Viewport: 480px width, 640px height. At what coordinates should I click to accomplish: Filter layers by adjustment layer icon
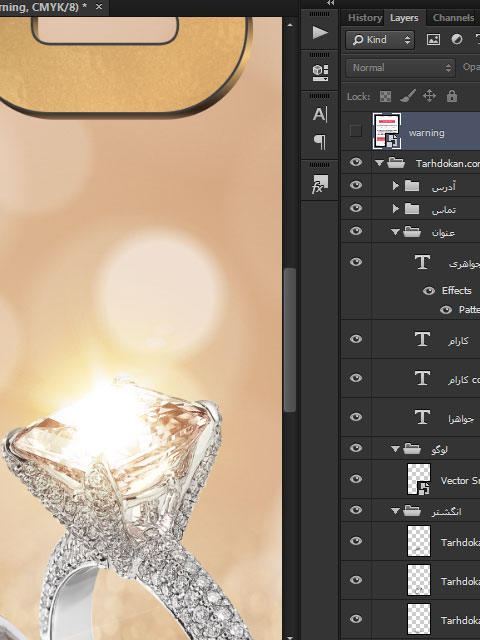pos(457,40)
